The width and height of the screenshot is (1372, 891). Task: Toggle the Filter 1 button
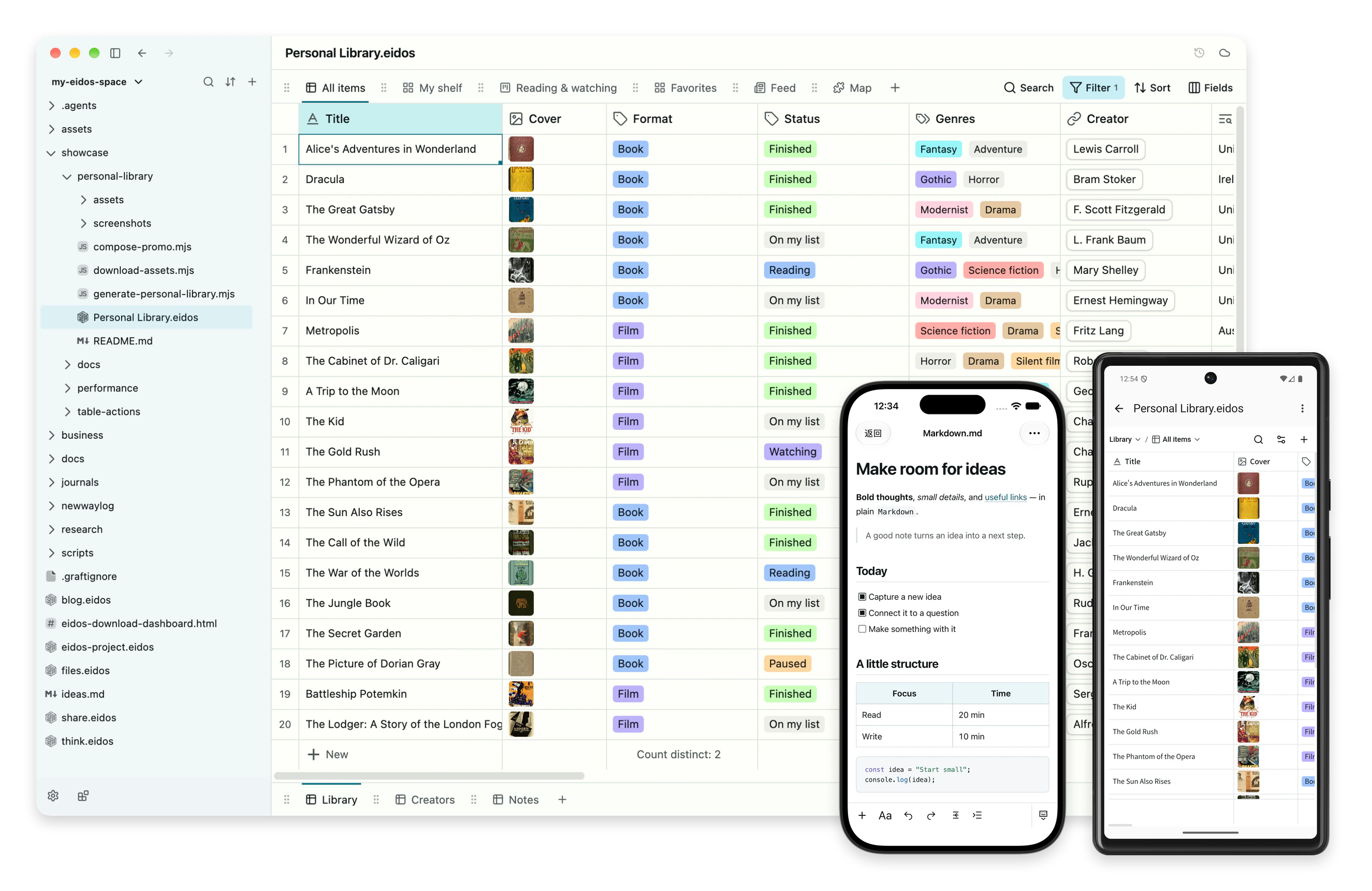pyautogui.click(x=1093, y=88)
